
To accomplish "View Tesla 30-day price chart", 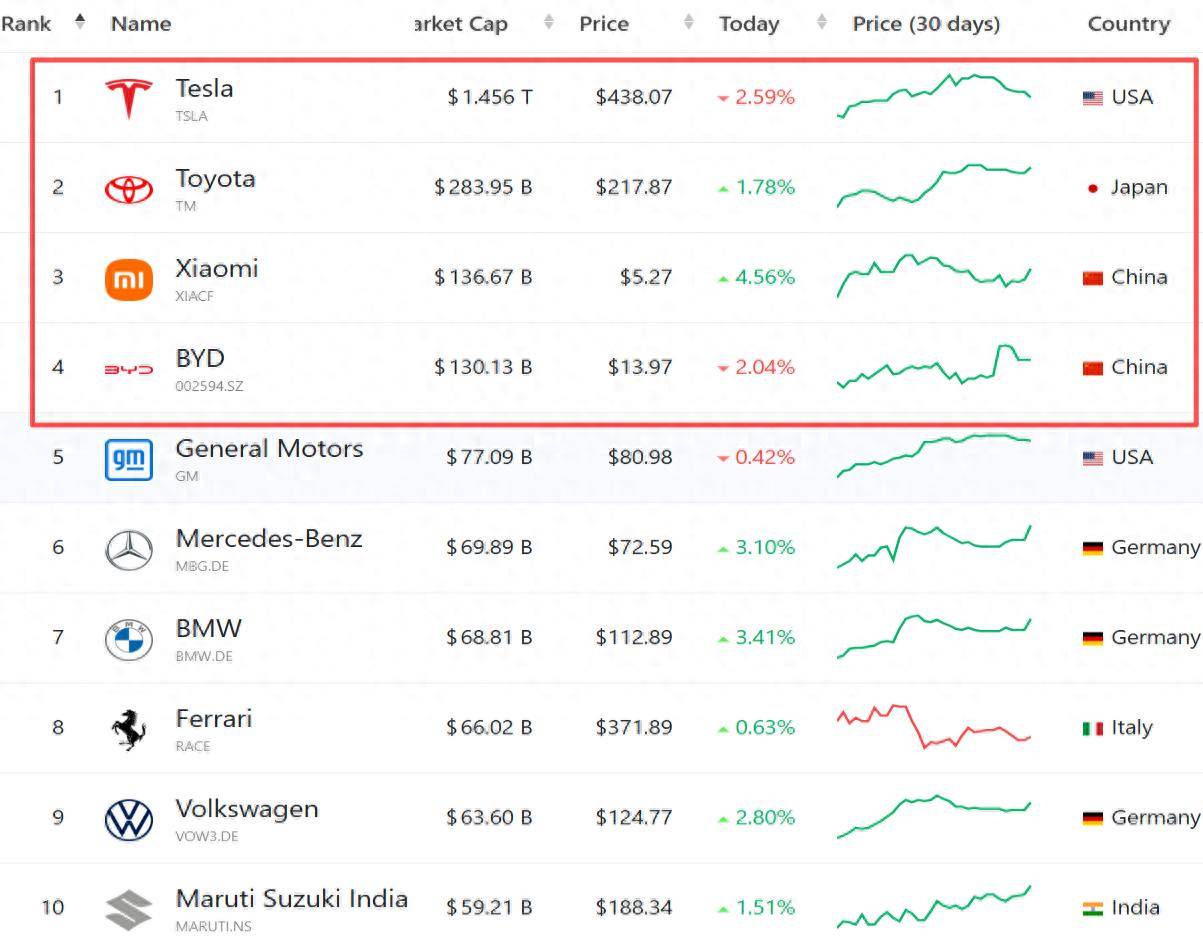I will (934, 97).
